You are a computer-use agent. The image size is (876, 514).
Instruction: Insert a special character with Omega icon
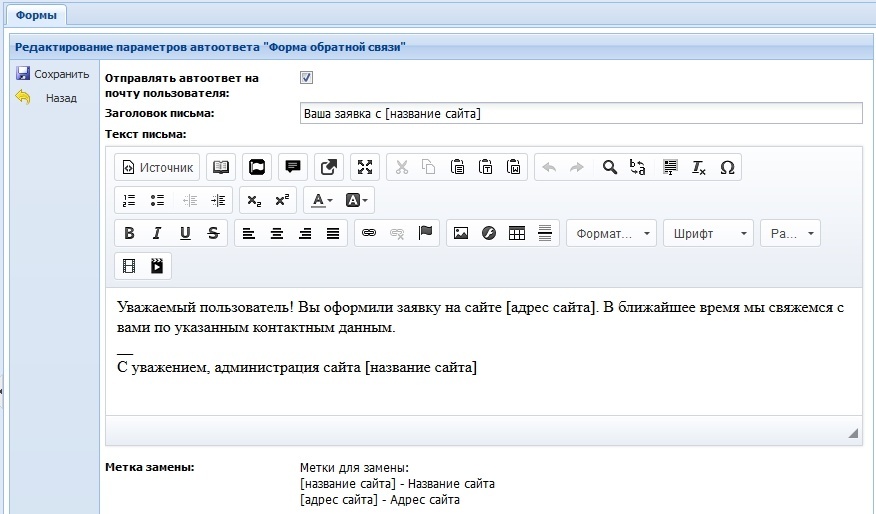pos(727,167)
